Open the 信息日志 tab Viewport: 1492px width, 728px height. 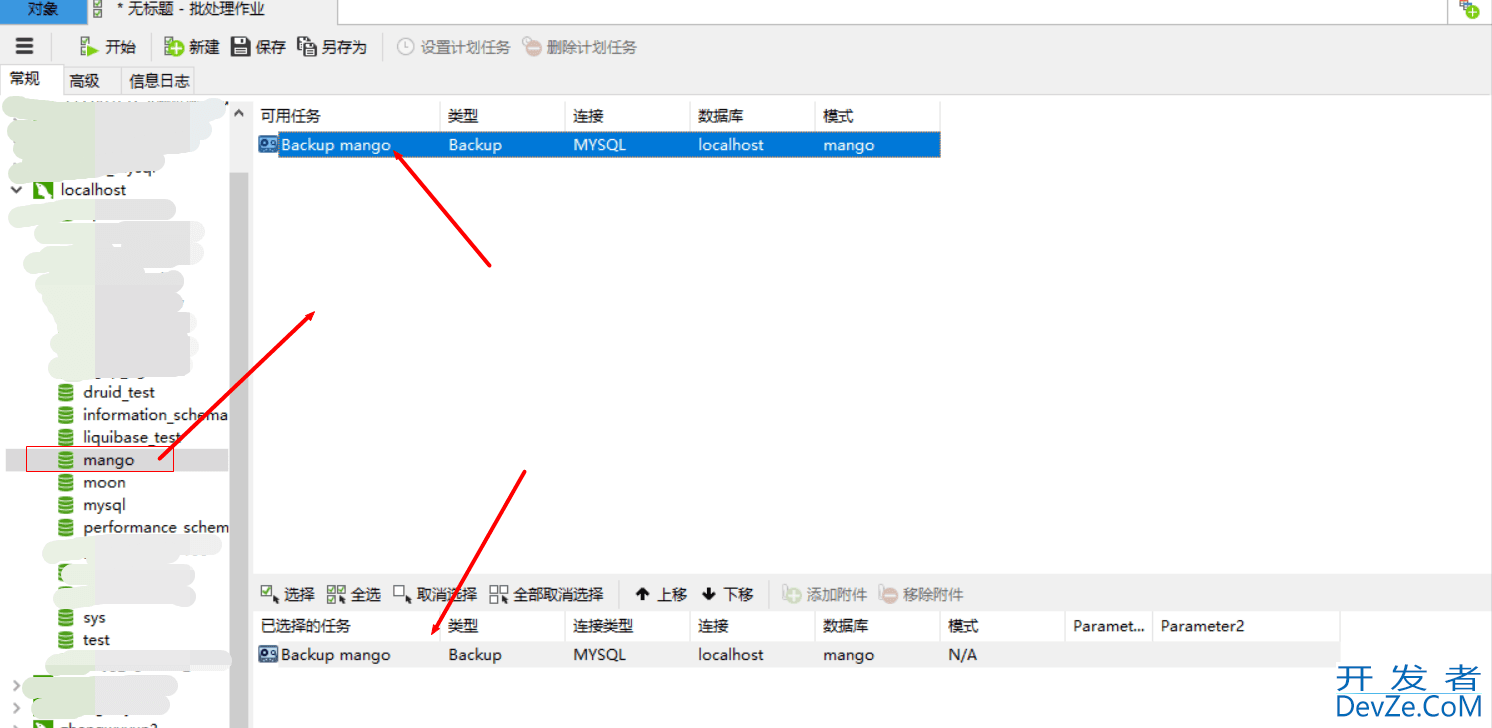(x=159, y=81)
